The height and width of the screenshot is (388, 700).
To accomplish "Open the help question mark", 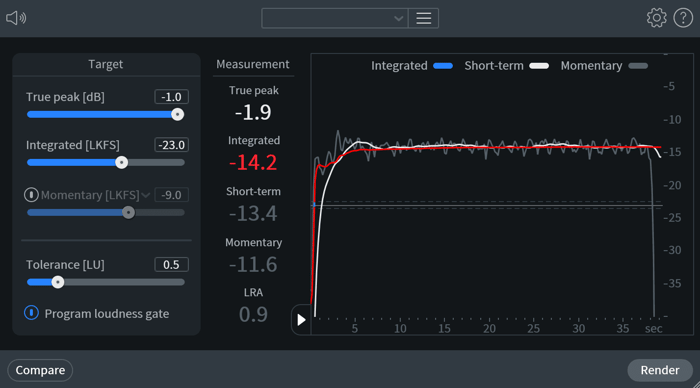I will point(683,18).
